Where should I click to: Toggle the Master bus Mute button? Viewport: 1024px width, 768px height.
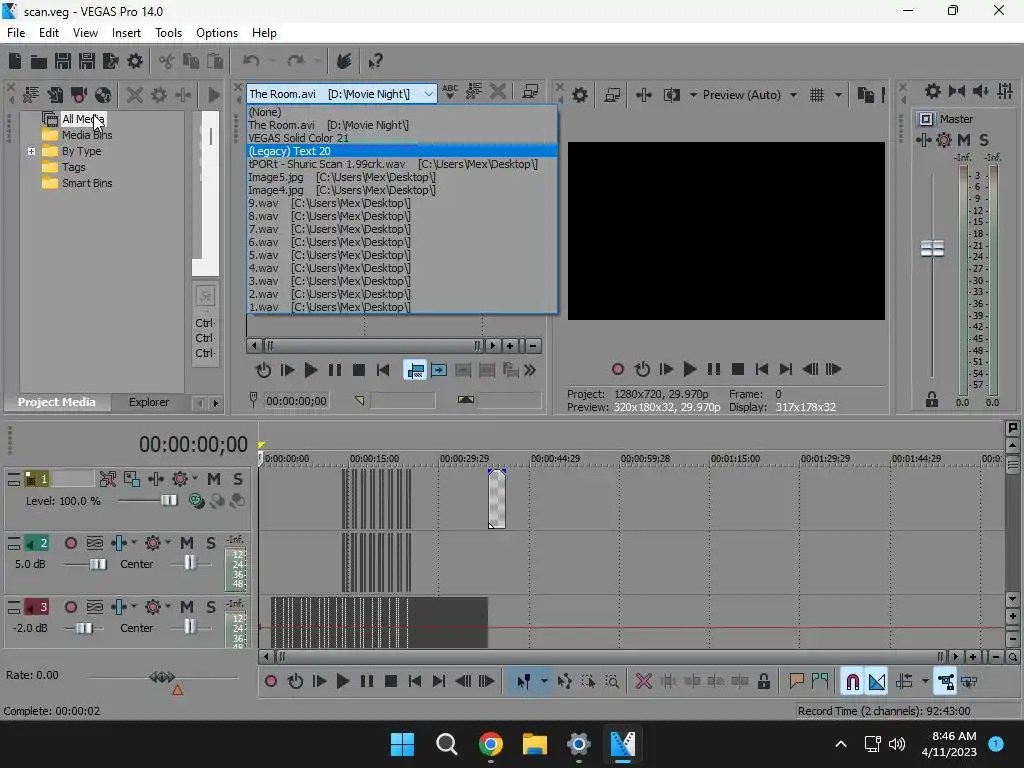[x=963, y=140]
